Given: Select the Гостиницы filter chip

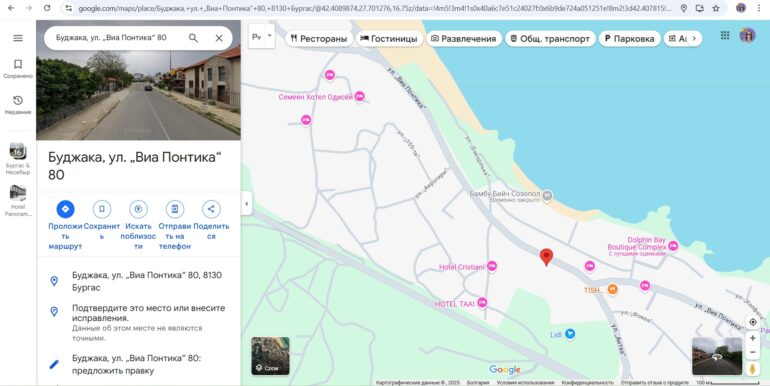Looking at the screenshot, I should coord(389,39).
